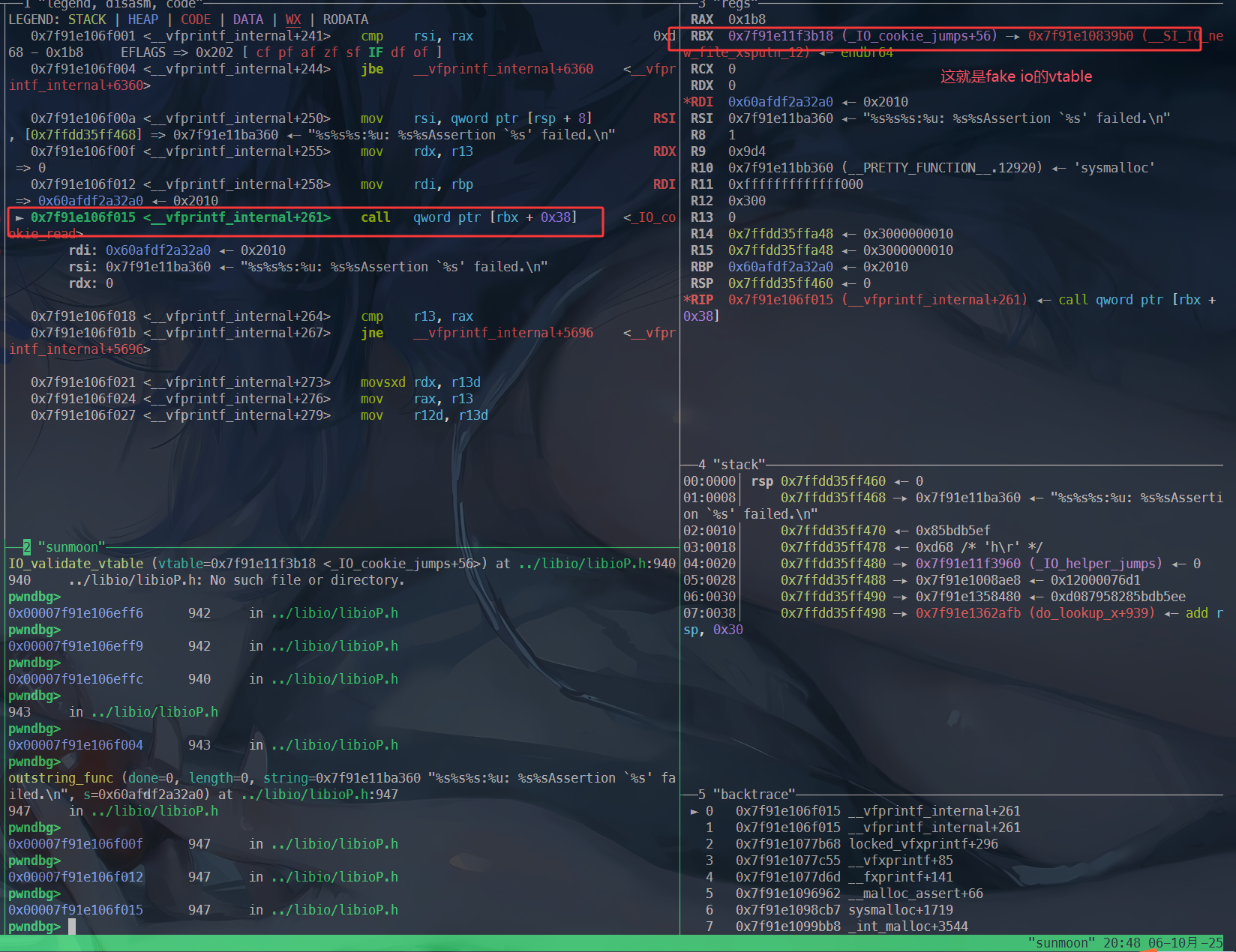The image size is (1236, 952).
Task: Select the cmp r13, rax instruction
Action: 252,316
